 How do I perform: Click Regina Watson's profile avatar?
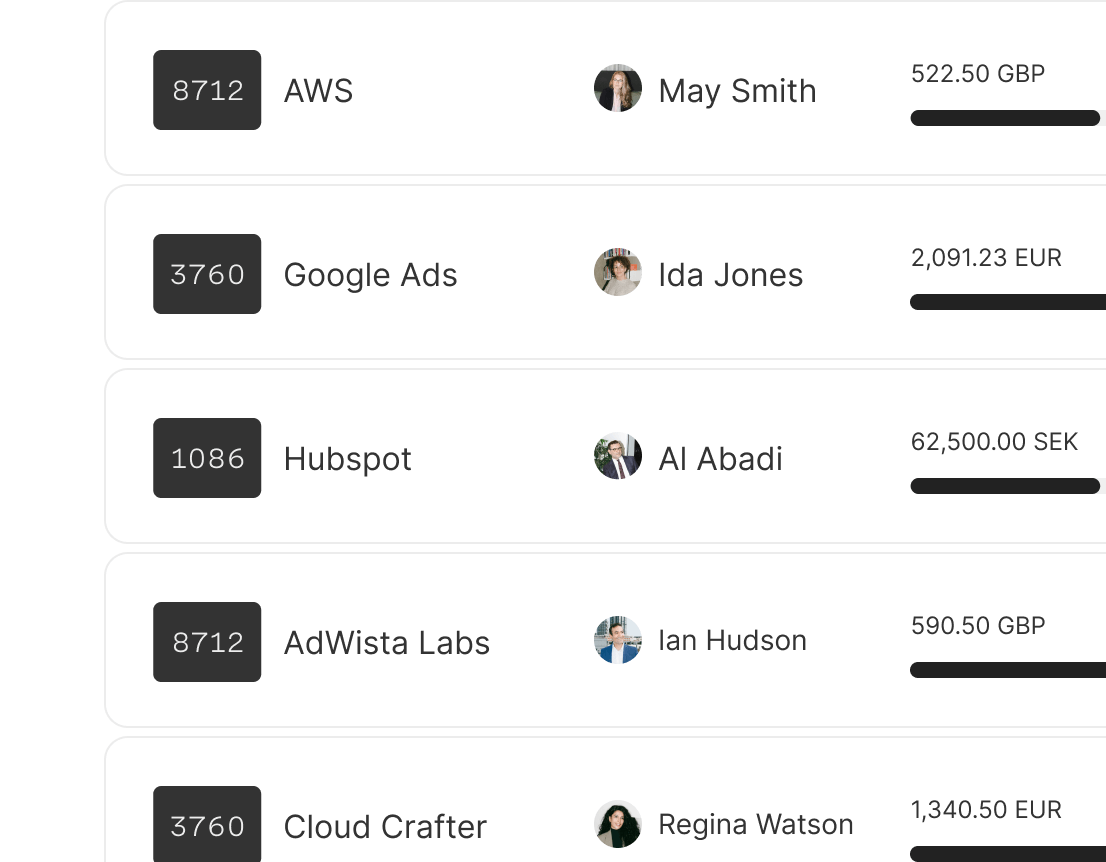617,825
